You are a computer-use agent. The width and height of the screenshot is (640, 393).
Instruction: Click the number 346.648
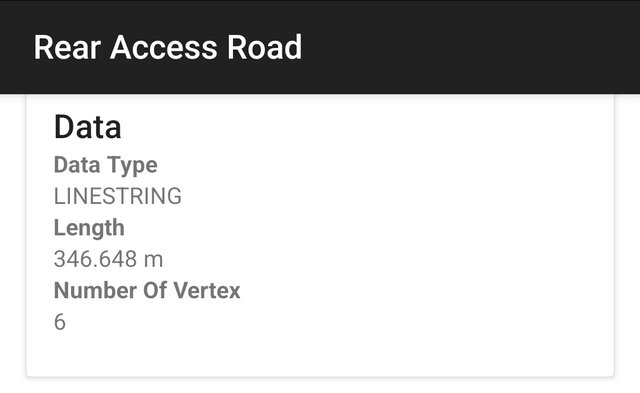[95, 259]
